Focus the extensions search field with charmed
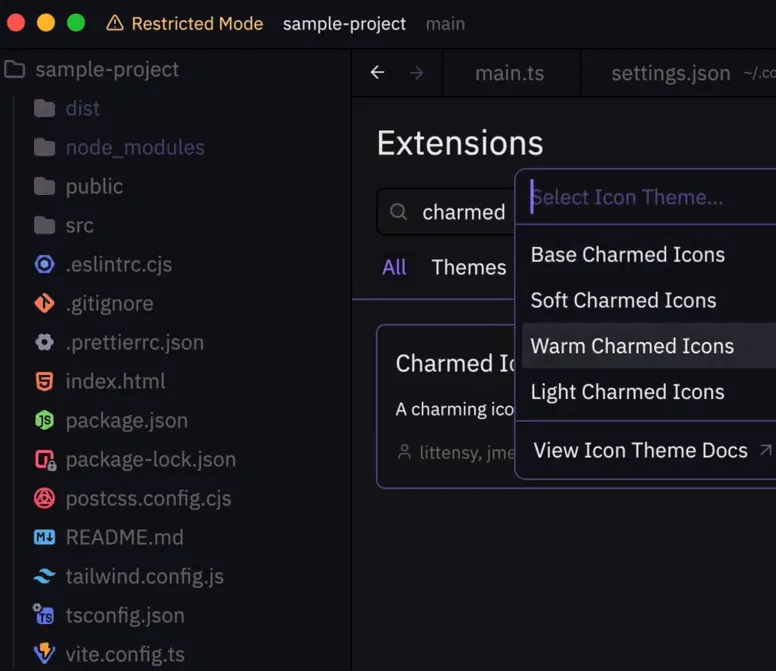The width and height of the screenshot is (776, 671). [x=445, y=212]
